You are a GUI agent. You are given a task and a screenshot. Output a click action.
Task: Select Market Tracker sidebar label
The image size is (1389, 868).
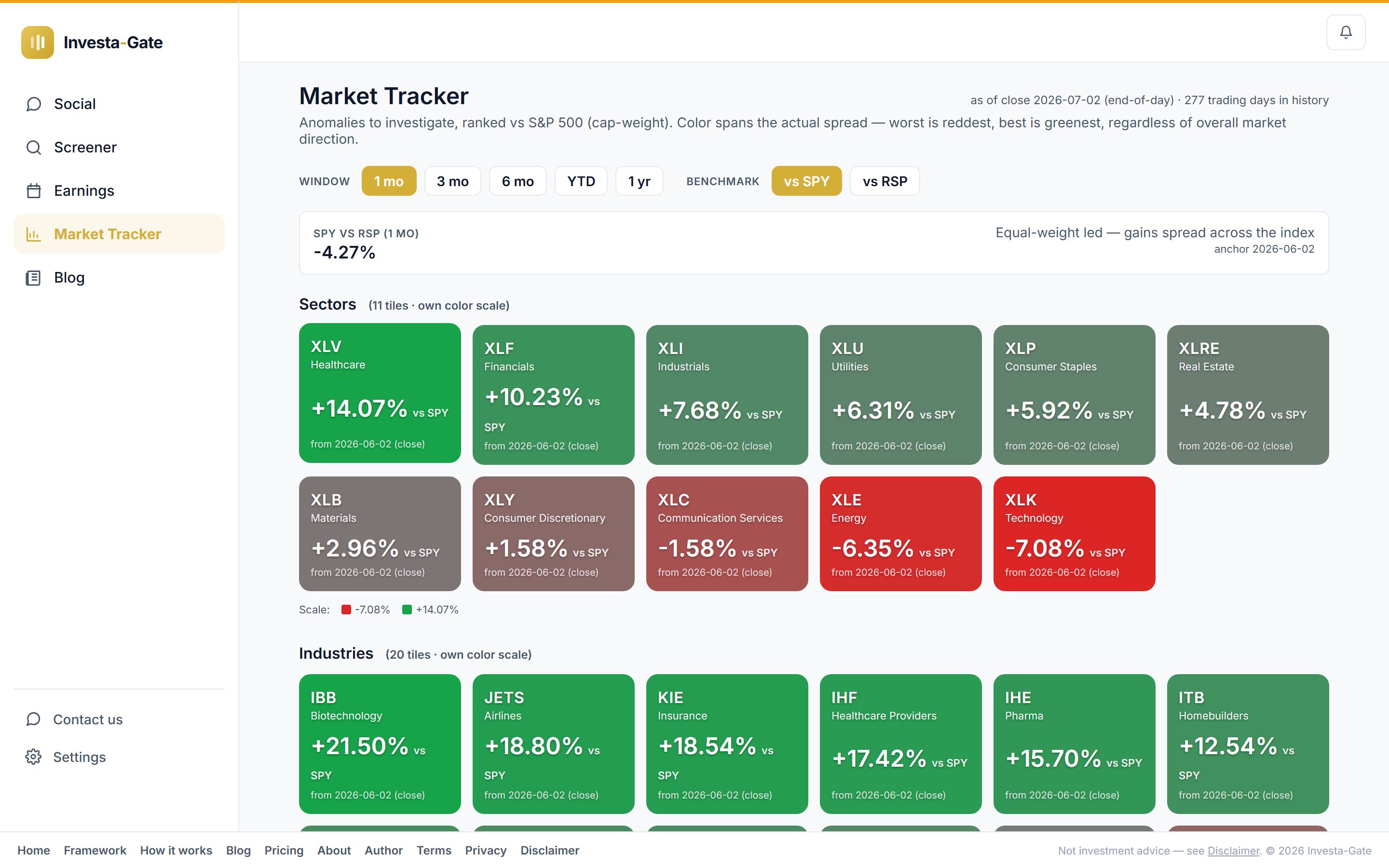[x=108, y=234]
